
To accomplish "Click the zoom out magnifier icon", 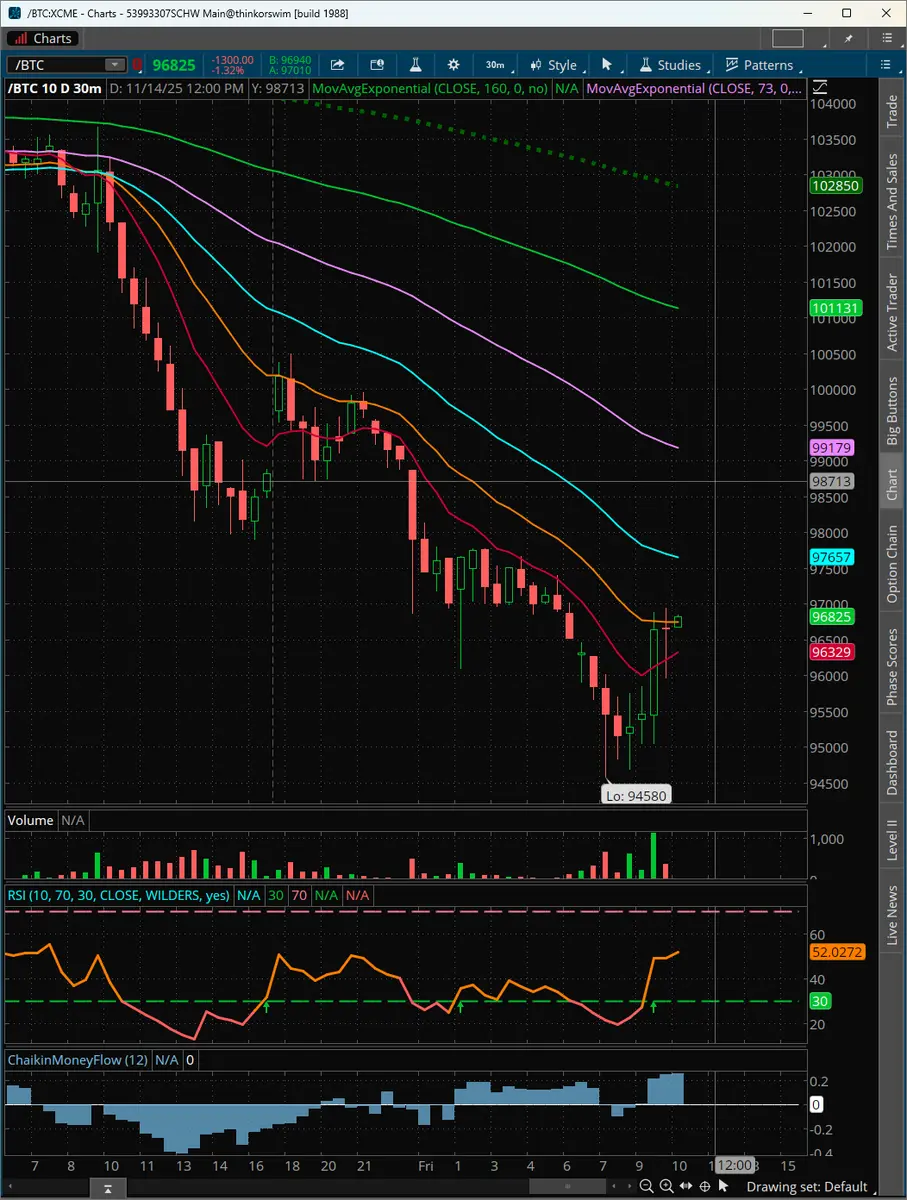I will tap(647, 1186).
